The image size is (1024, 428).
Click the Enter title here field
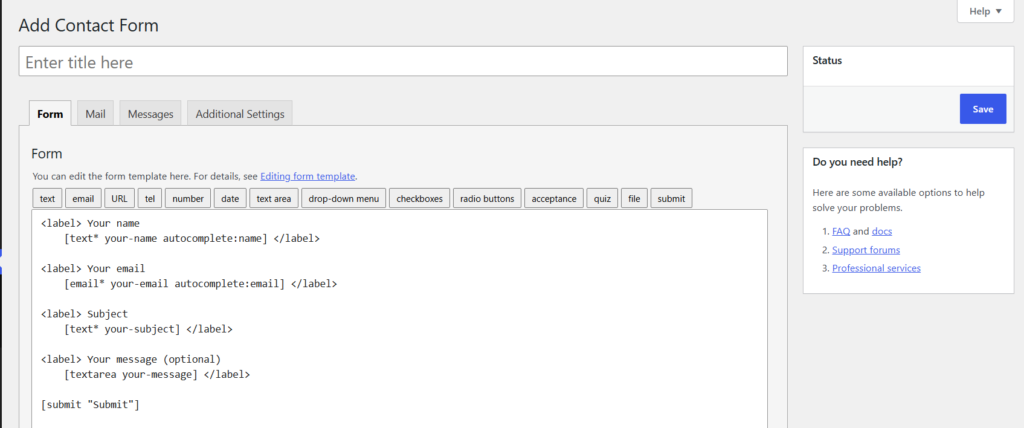pos(403,61)
